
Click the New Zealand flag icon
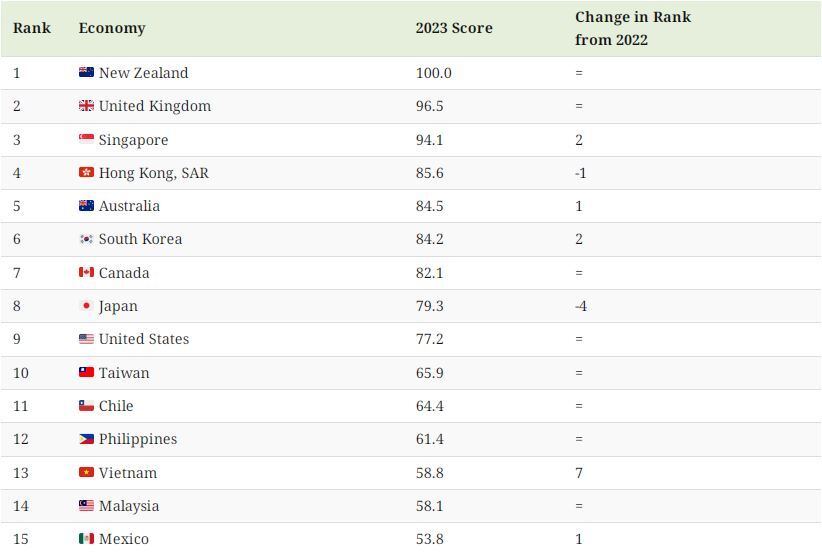tap(86, 72)
